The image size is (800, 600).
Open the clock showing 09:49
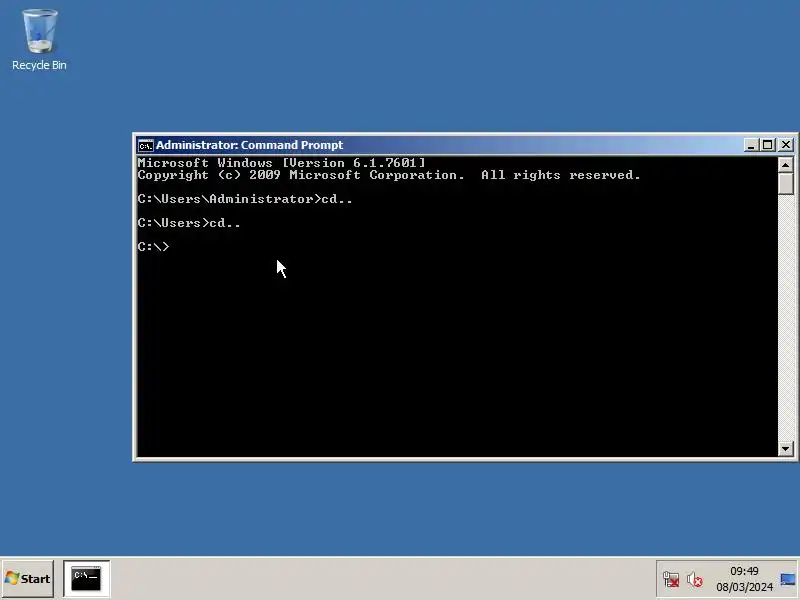744,571
